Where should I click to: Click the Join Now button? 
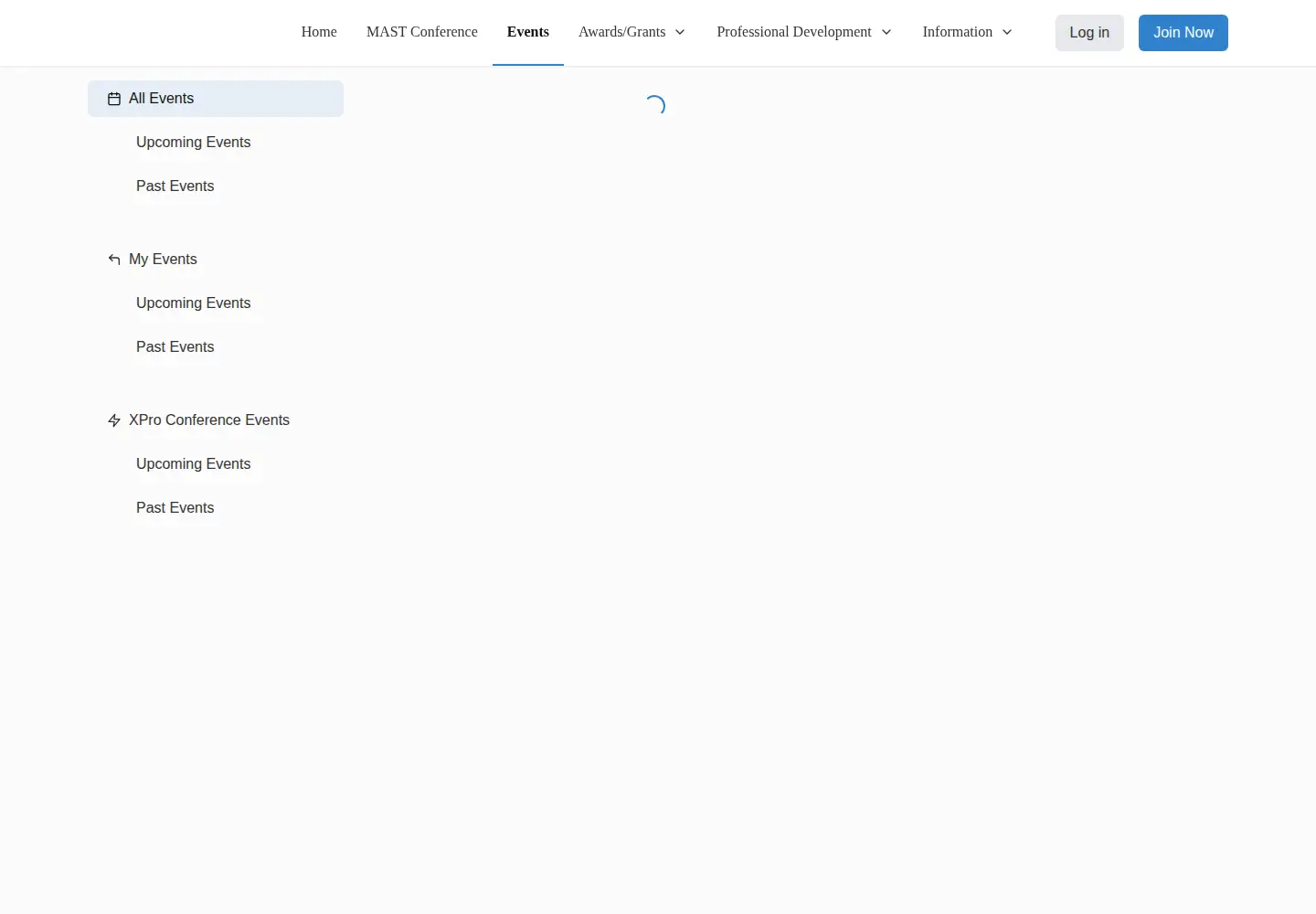1183,33
